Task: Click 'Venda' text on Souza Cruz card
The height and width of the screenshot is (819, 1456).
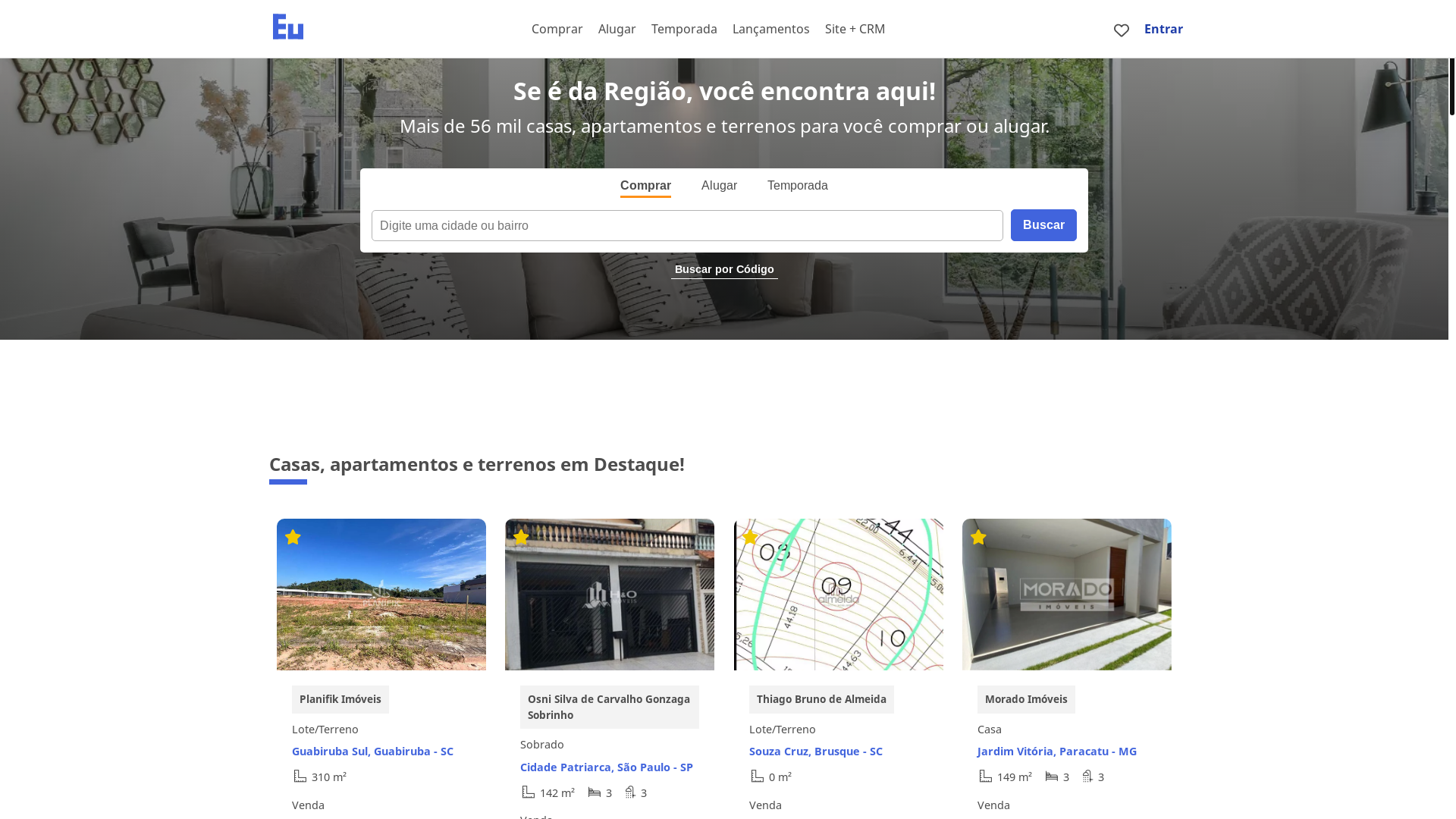Action: (765, 805)
